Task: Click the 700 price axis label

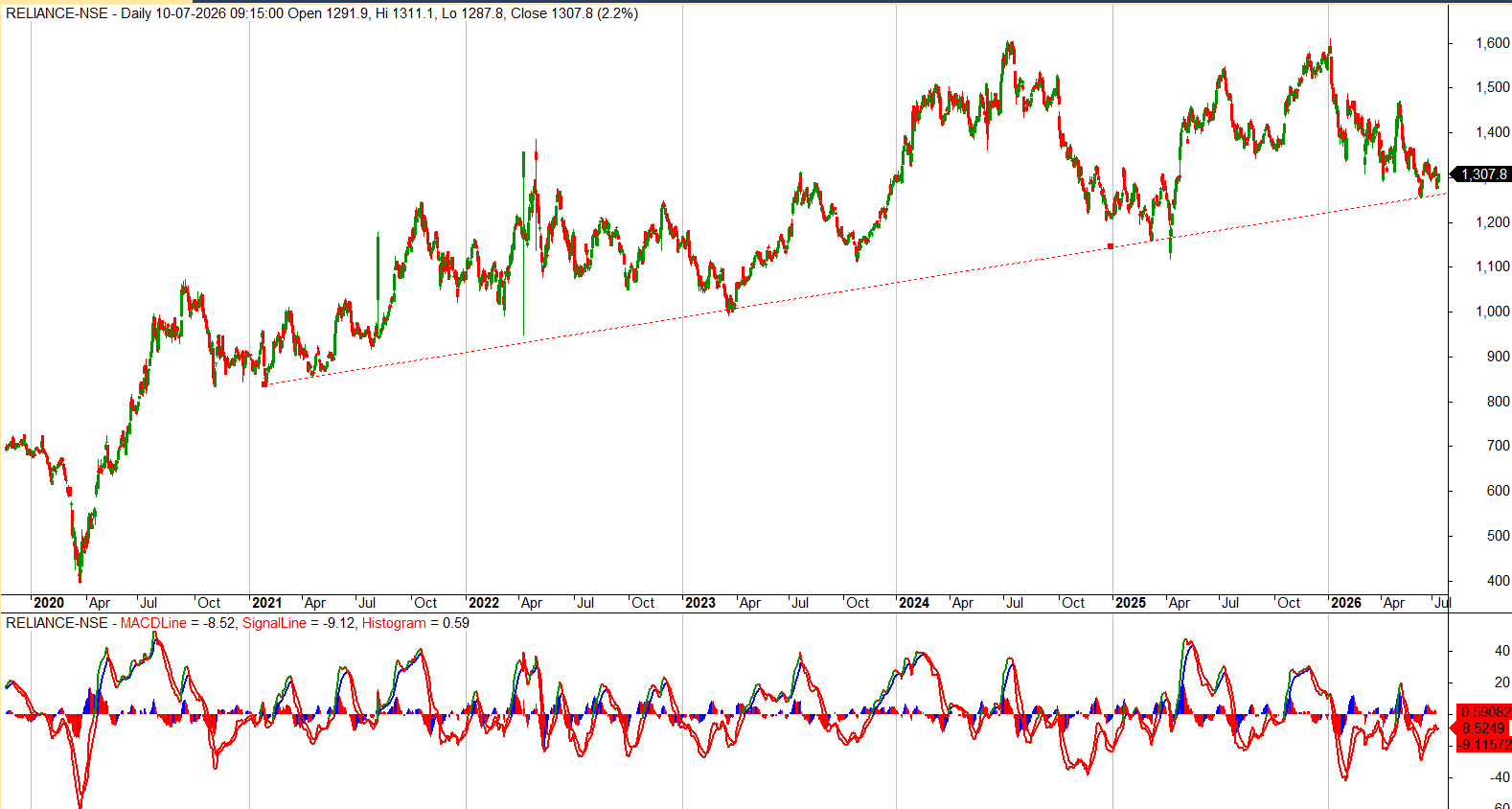Action: pyautogui.click(x=1498, y=446)
